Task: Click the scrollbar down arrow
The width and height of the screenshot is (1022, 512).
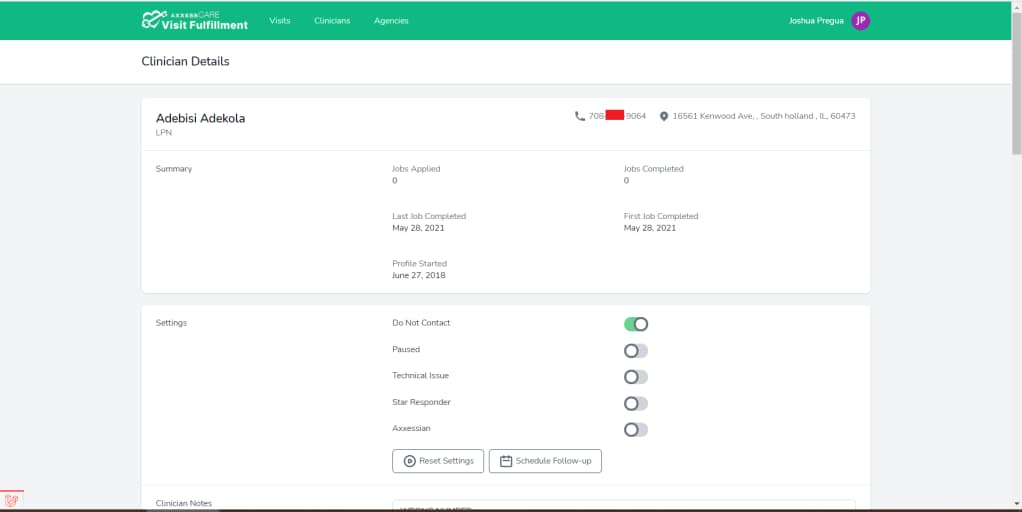Action: click(1016, 504)
